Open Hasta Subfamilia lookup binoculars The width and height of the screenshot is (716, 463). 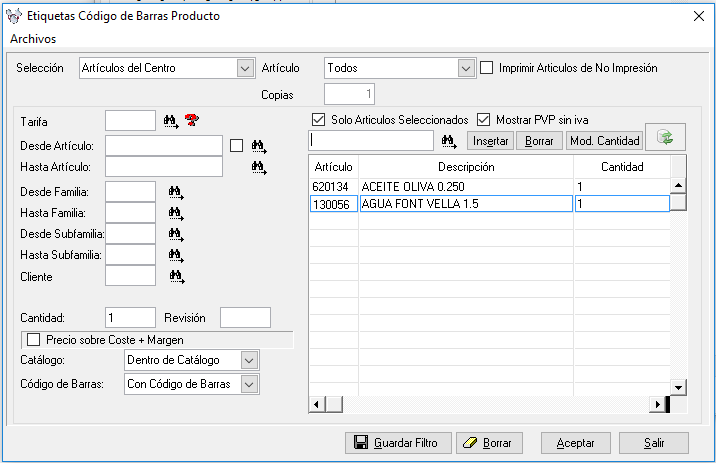click(176, 255)
